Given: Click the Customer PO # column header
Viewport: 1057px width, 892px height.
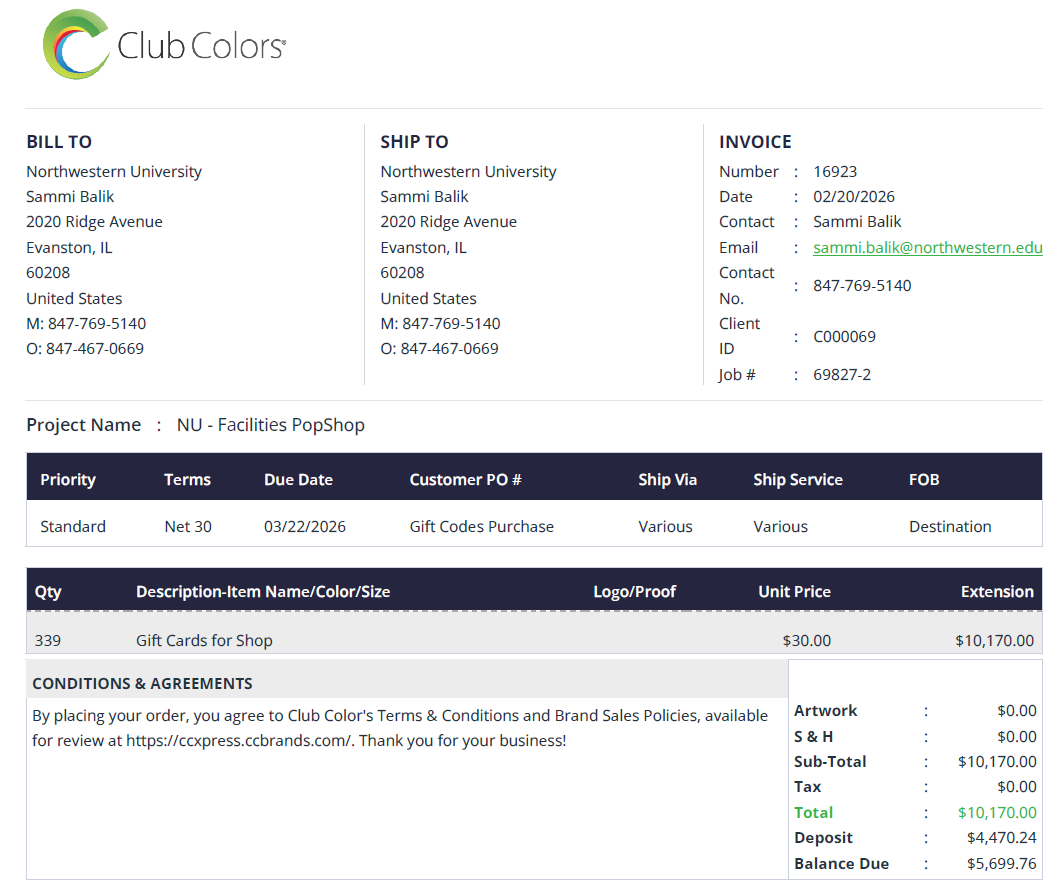Looking at the screenshot, I should click(465, 479).
